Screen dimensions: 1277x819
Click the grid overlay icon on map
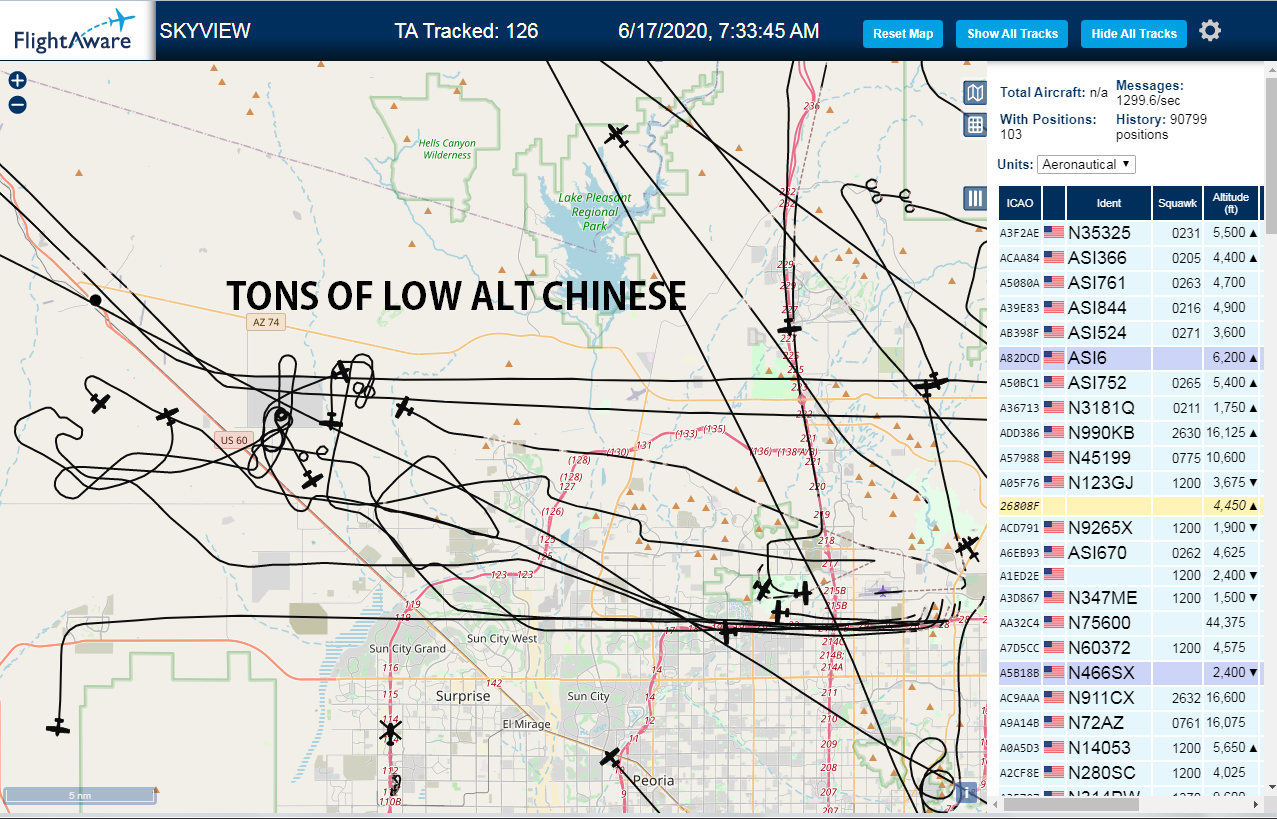pyautogui.click(x=975, y=125)
